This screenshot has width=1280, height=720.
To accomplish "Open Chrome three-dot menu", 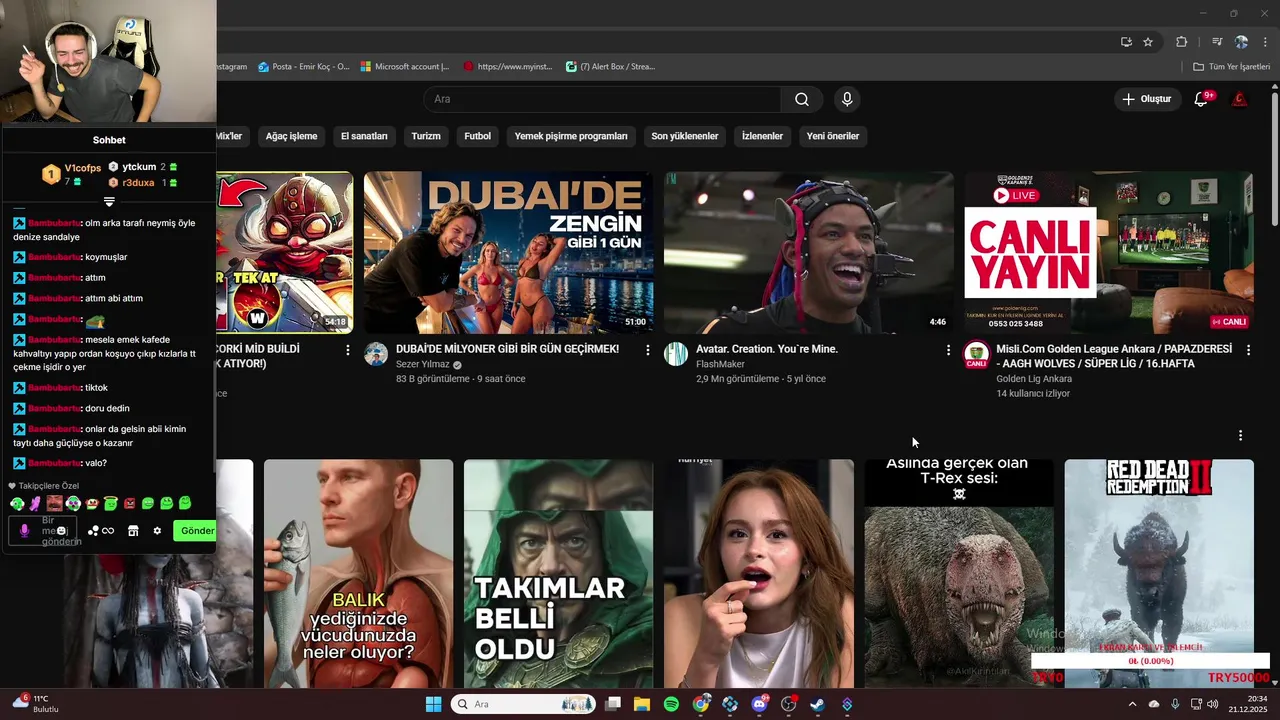I will [1266, 42].
